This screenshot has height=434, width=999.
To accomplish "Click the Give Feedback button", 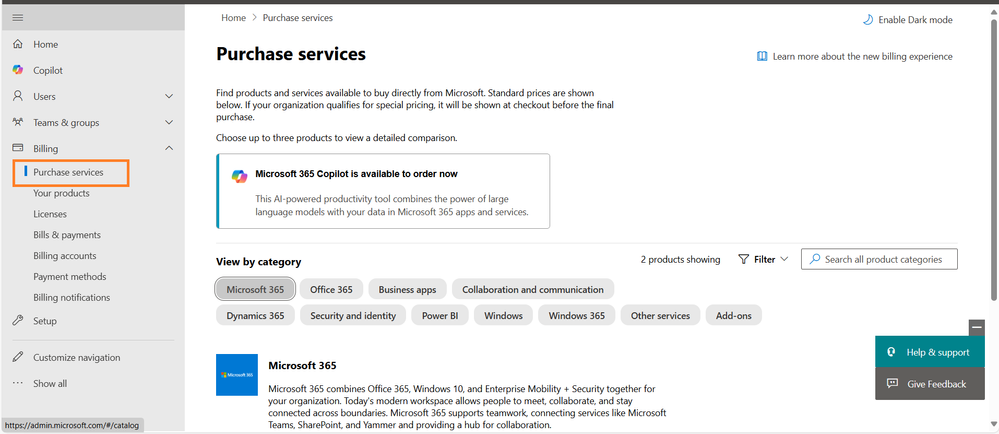I will click(930, 384).
